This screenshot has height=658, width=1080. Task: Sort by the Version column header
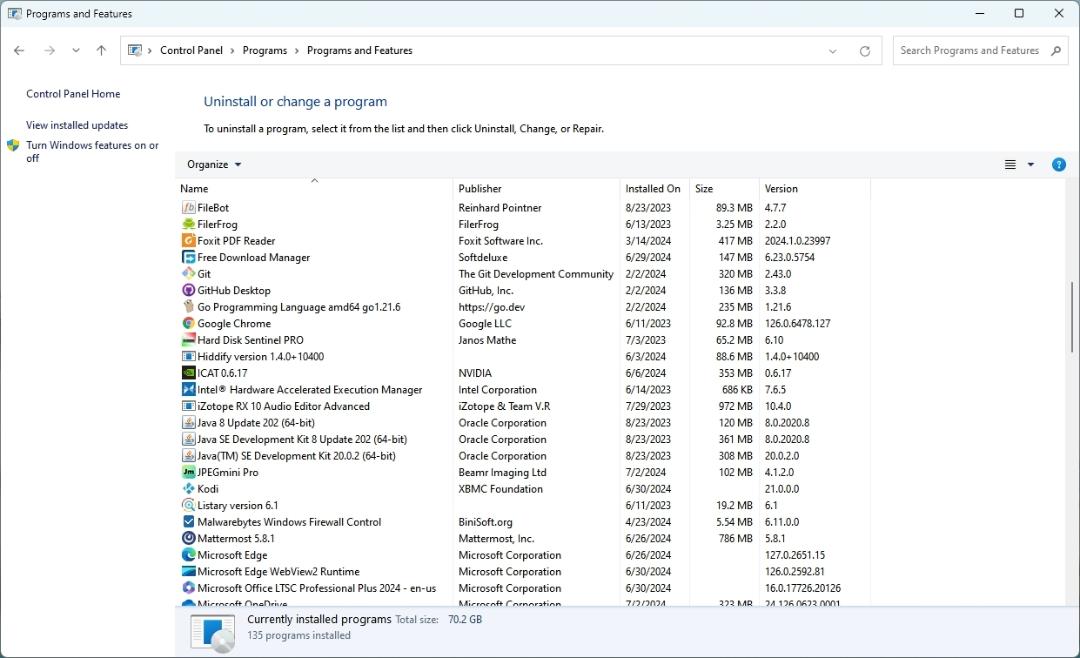[814, 188]
